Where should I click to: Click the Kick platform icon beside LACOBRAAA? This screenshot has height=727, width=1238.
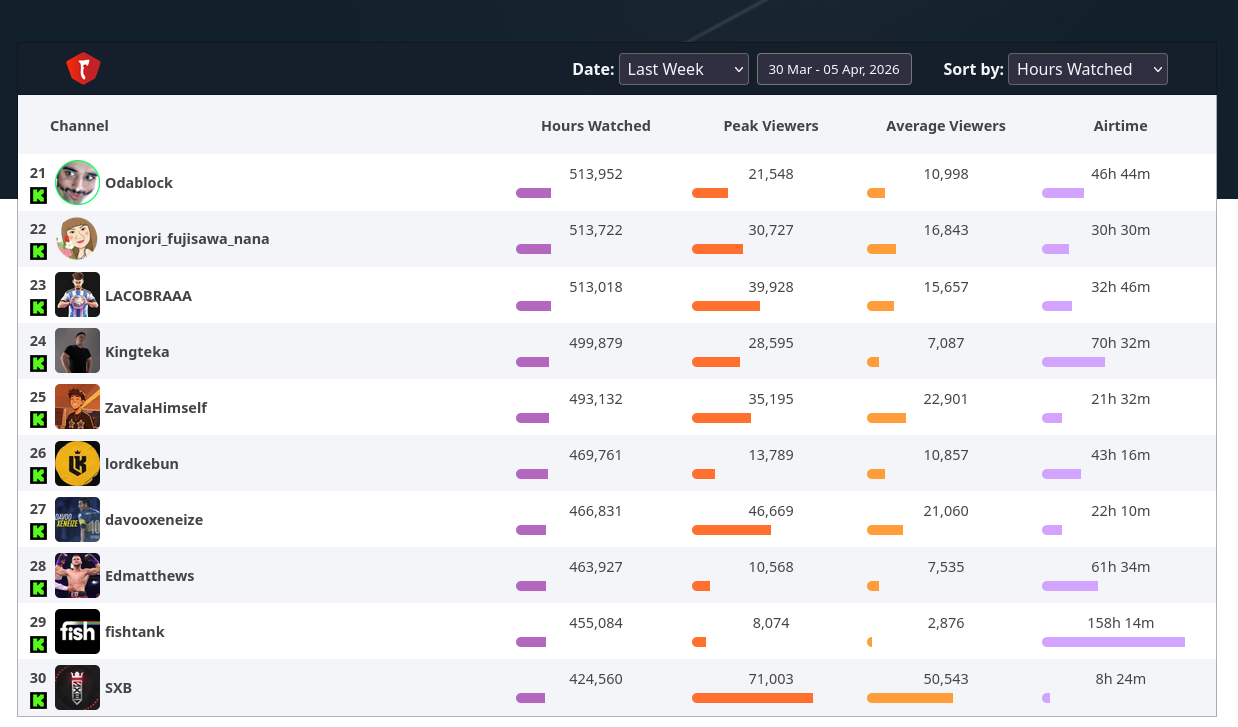point(38,307)
